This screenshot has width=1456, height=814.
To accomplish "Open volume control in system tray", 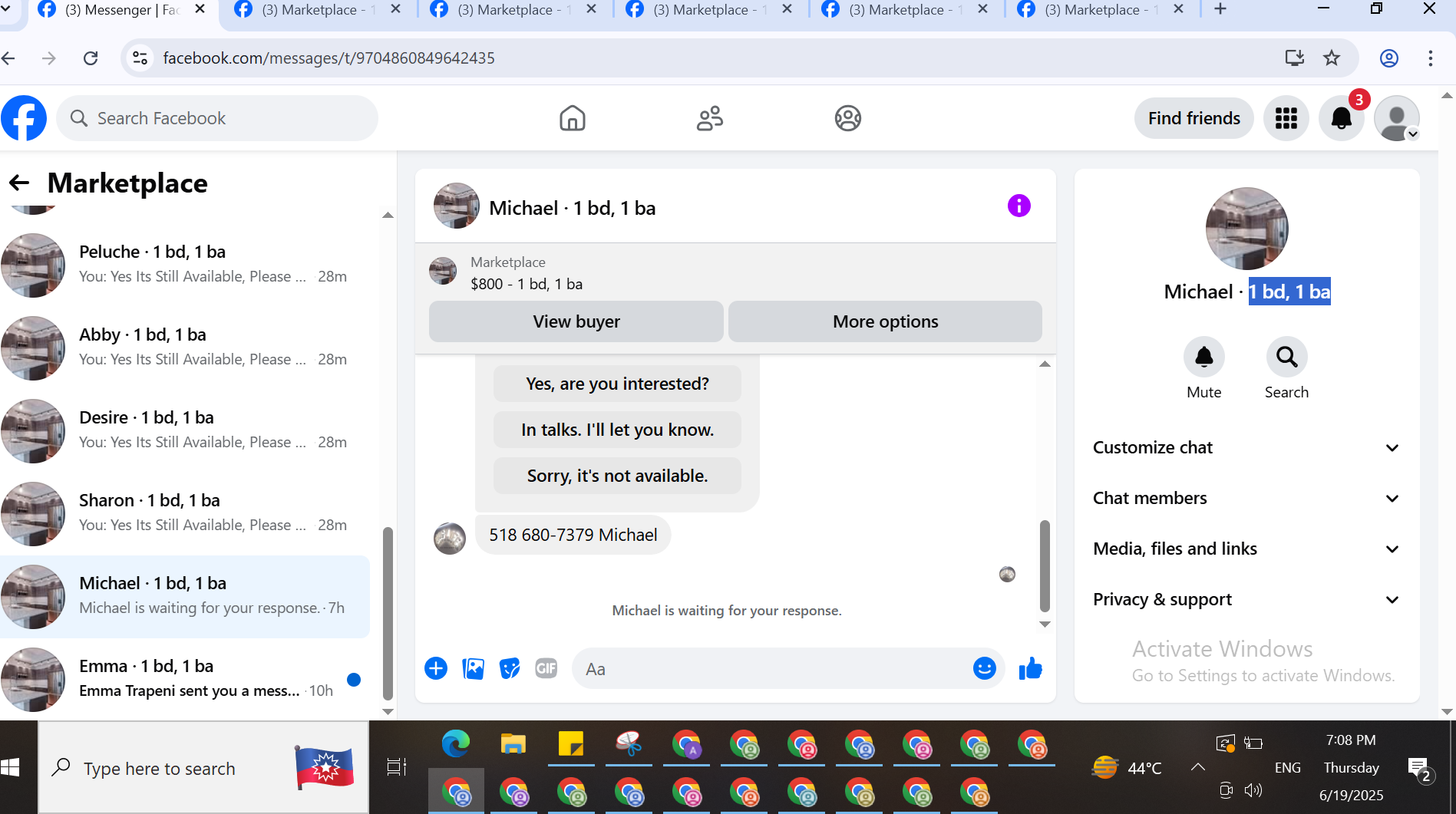I will [x=1253, y=790].
